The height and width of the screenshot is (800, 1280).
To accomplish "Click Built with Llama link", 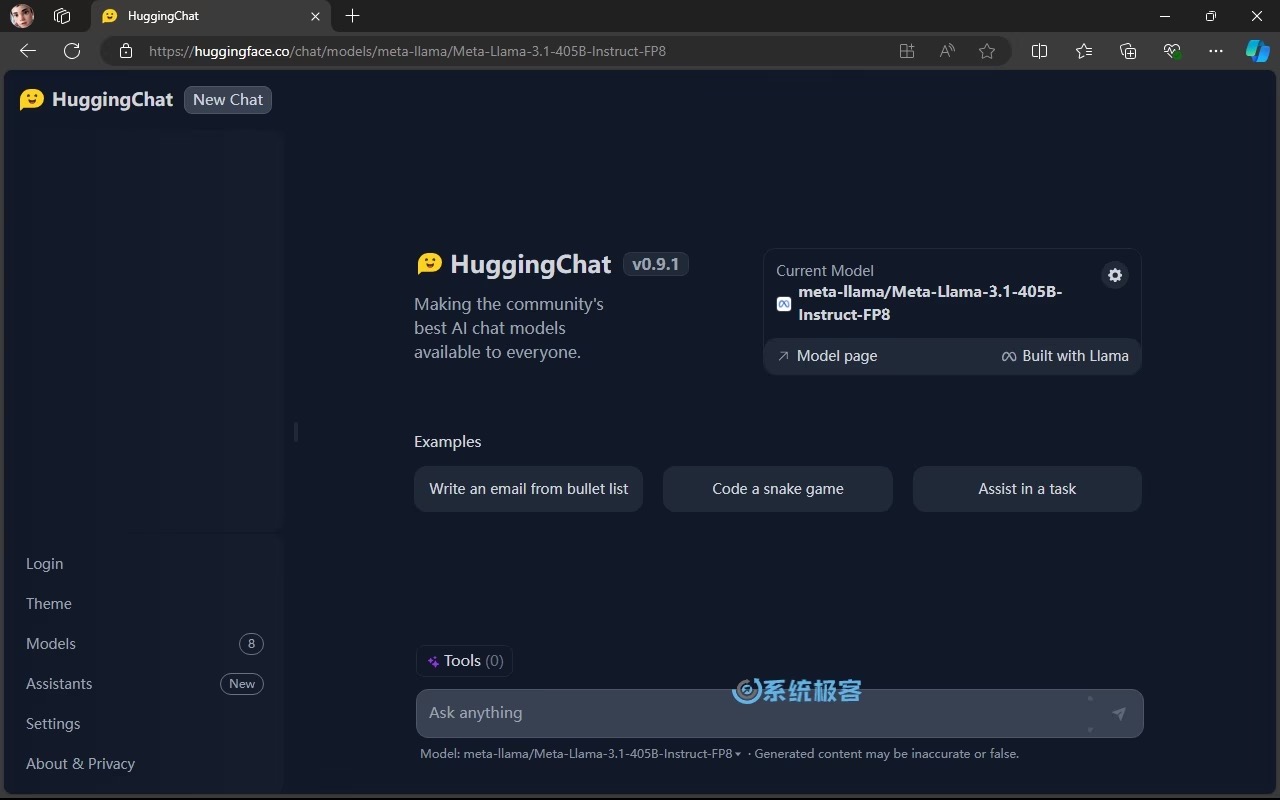I will (x=1065, y=356).
